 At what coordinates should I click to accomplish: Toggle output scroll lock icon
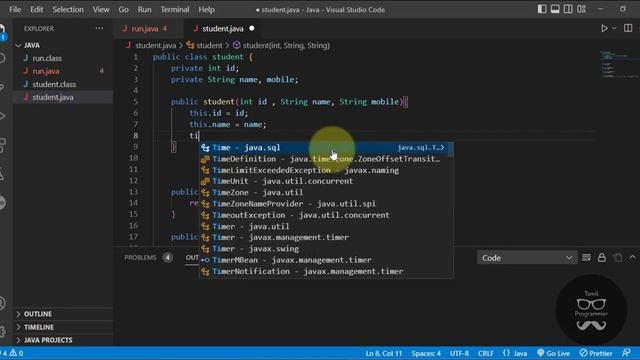click(x=602, y=258)
